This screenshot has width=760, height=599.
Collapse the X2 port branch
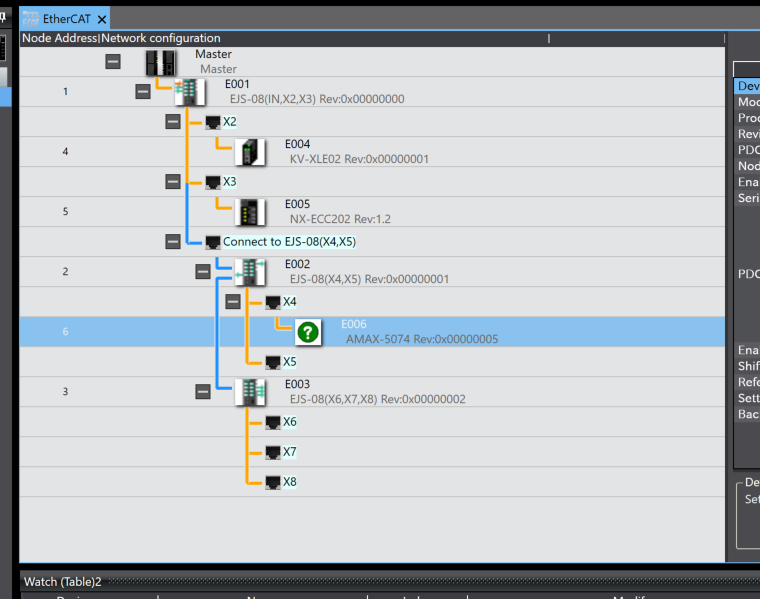coord(173,122)
